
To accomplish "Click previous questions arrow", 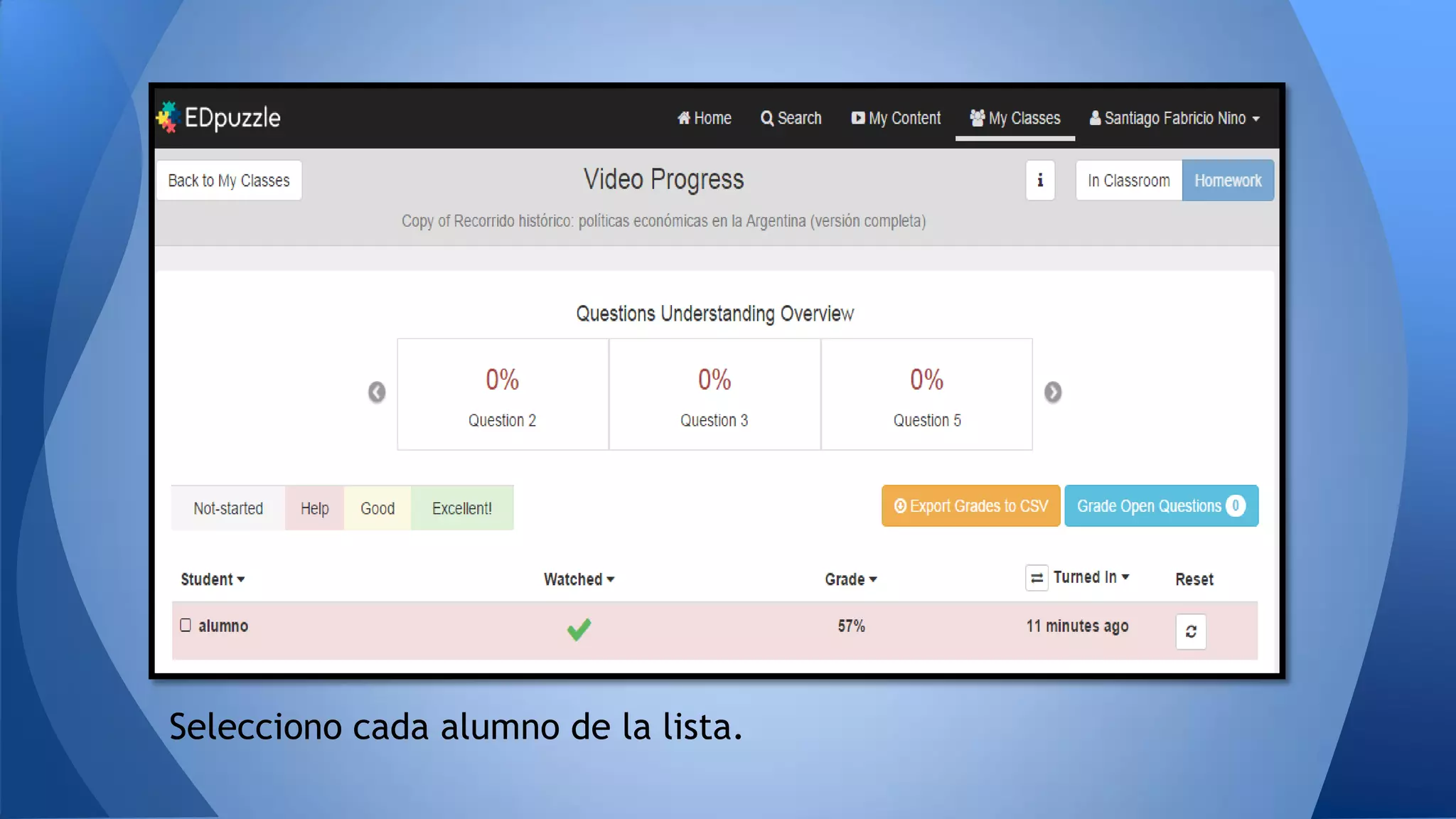I will click(x=377, y=392).
